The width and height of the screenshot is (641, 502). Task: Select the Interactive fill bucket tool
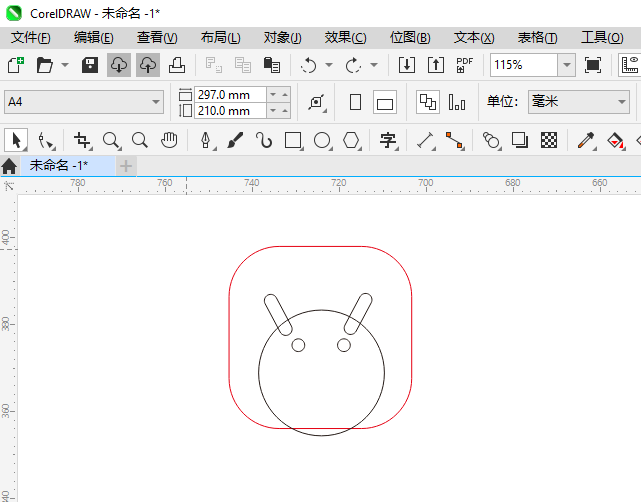[x=616, y=141]
